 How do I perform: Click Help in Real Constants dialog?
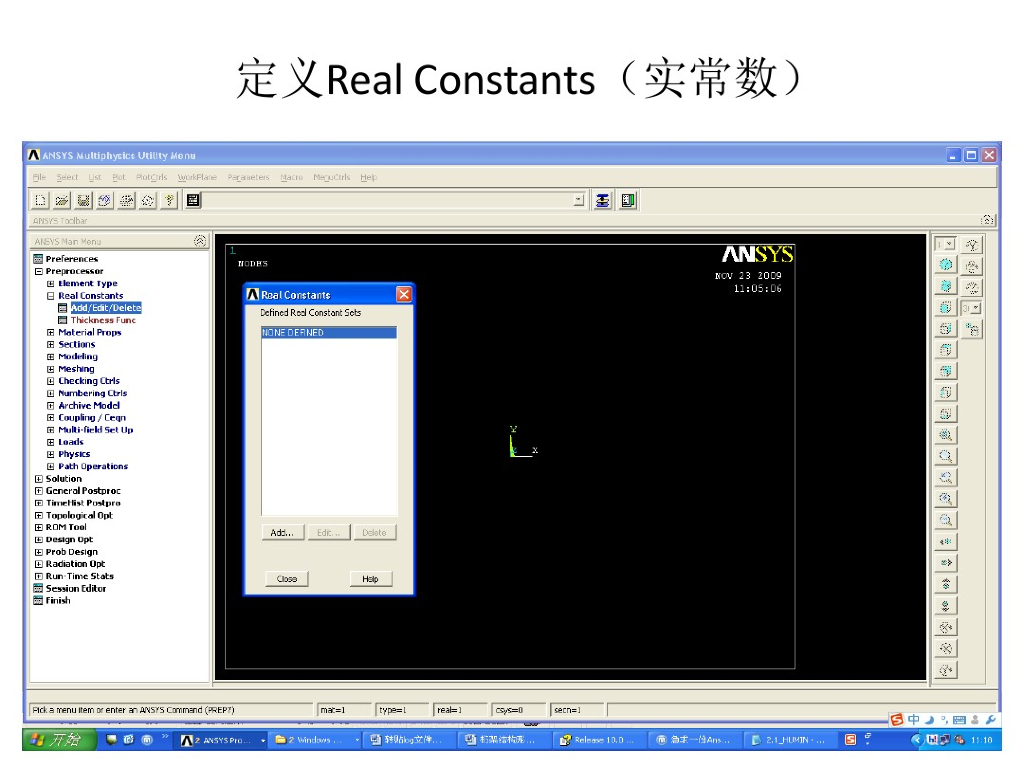(370, 579)
